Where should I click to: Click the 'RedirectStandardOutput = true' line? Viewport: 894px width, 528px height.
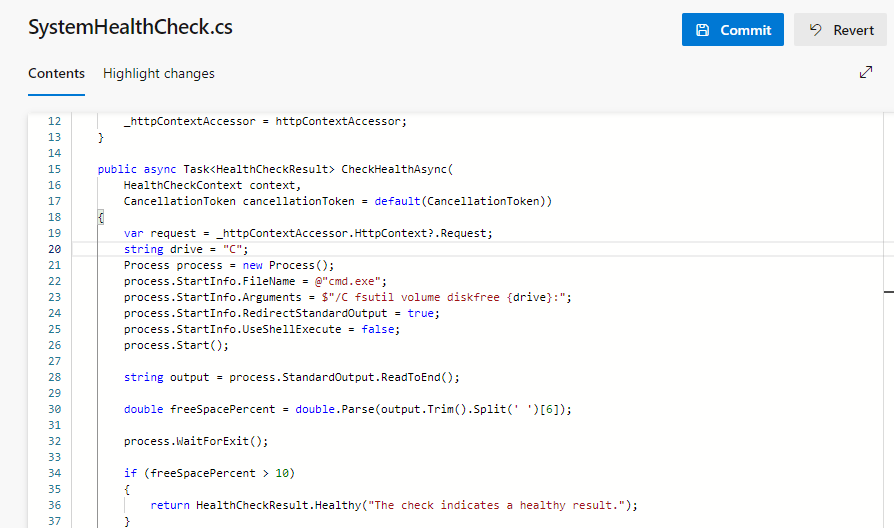point(282,313)
